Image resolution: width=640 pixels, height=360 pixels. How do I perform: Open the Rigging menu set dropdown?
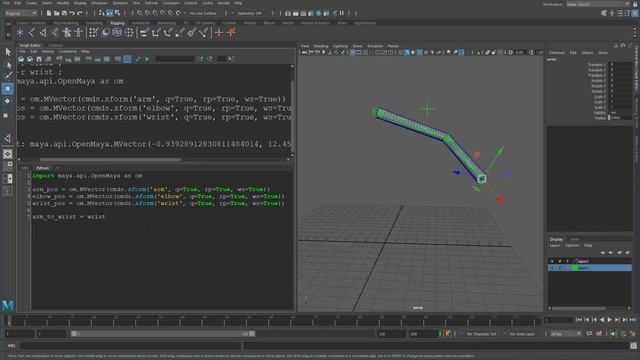[21, 13]
